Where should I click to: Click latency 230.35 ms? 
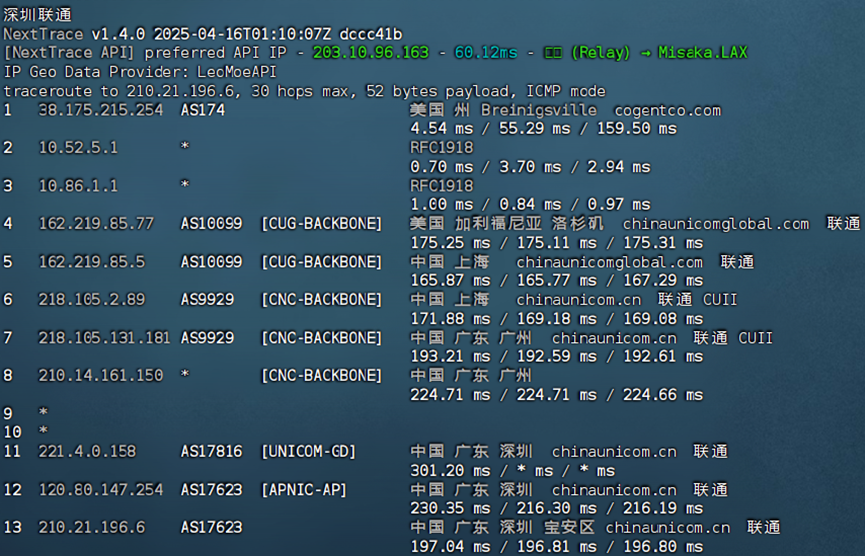[x=450, y=509]
